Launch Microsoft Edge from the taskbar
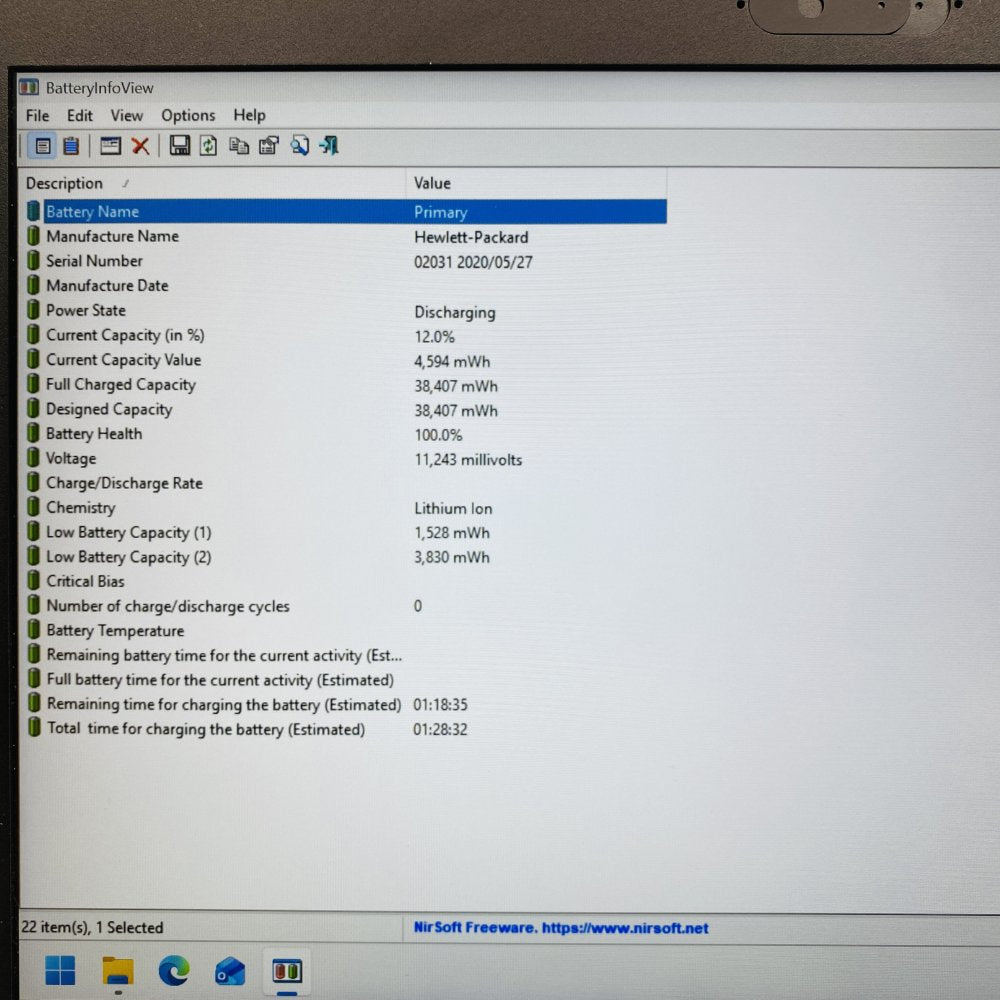 [173, 971]
